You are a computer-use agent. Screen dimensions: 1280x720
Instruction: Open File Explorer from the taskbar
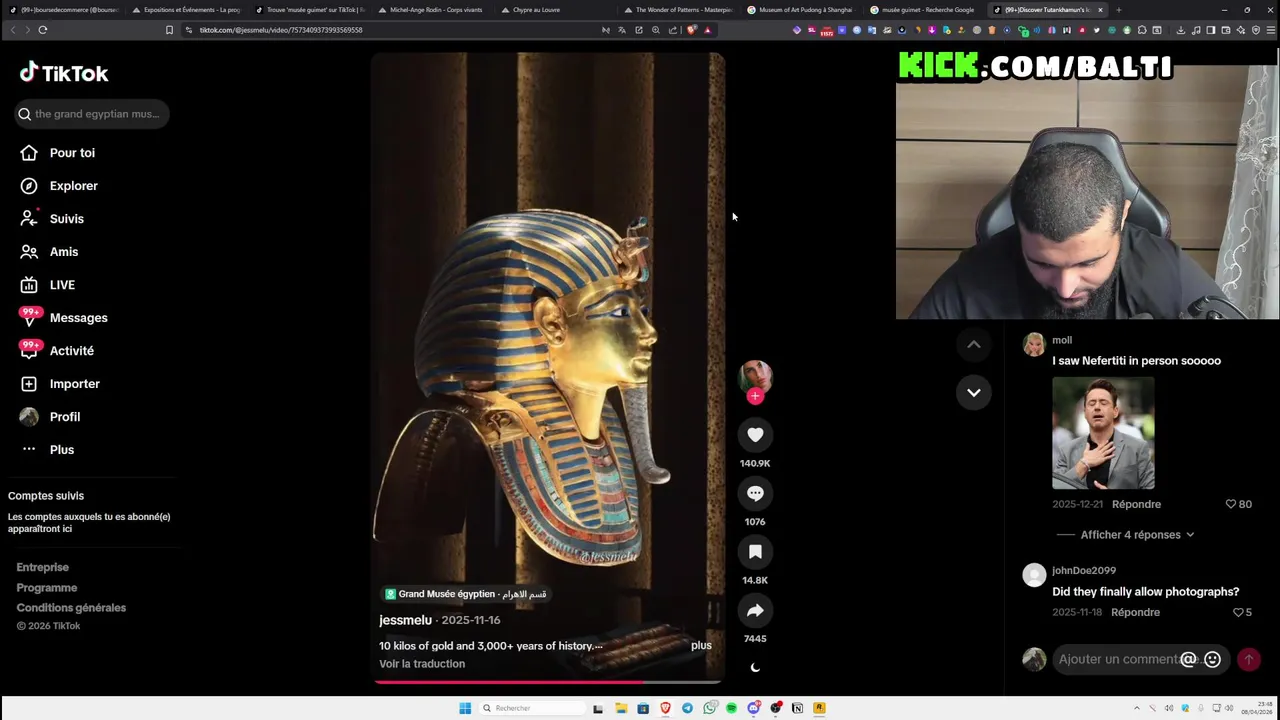[x=621, y=708]
